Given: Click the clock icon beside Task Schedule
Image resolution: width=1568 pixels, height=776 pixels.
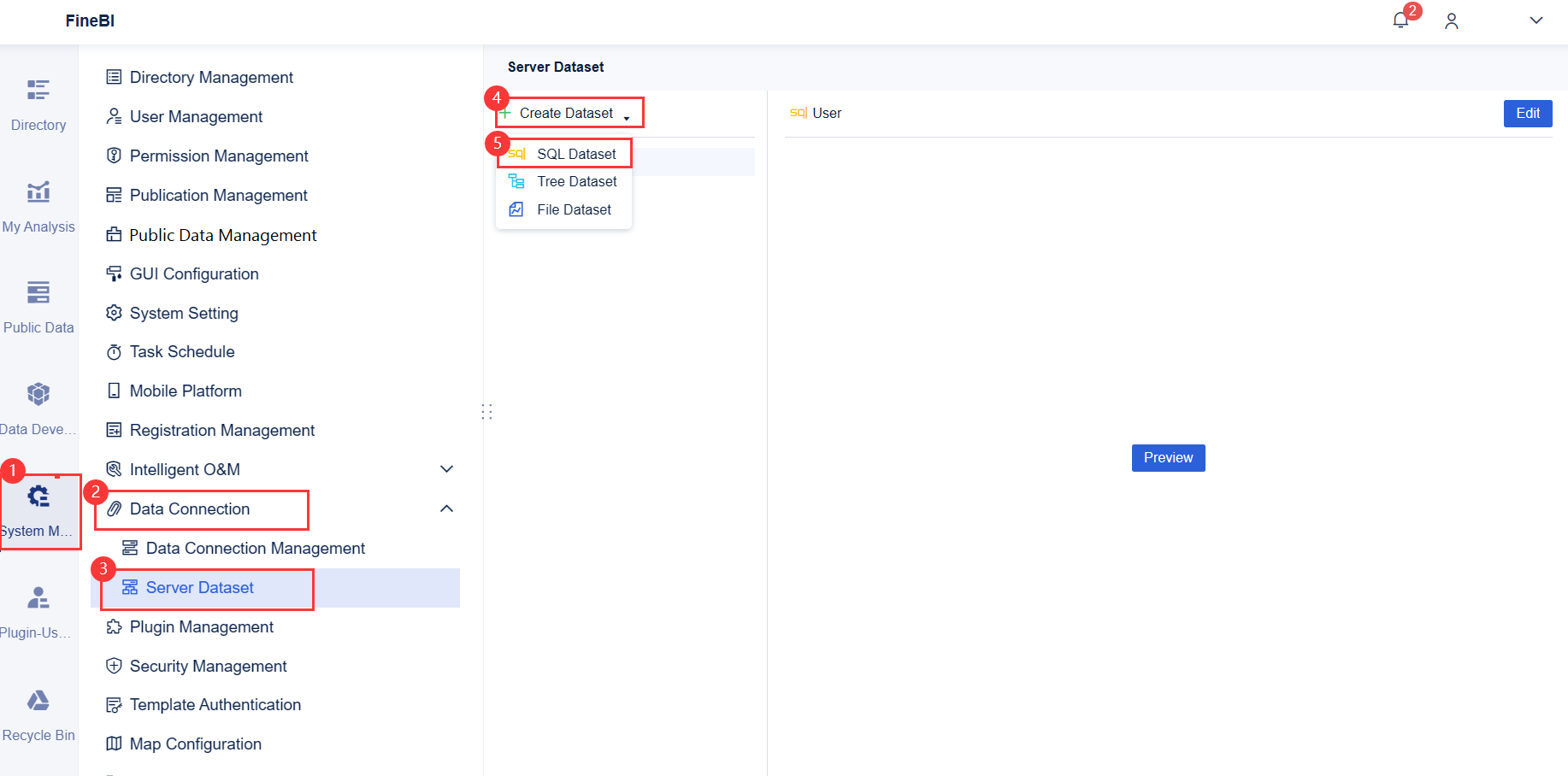Looking at the screenshot, I should pos(115,351).
